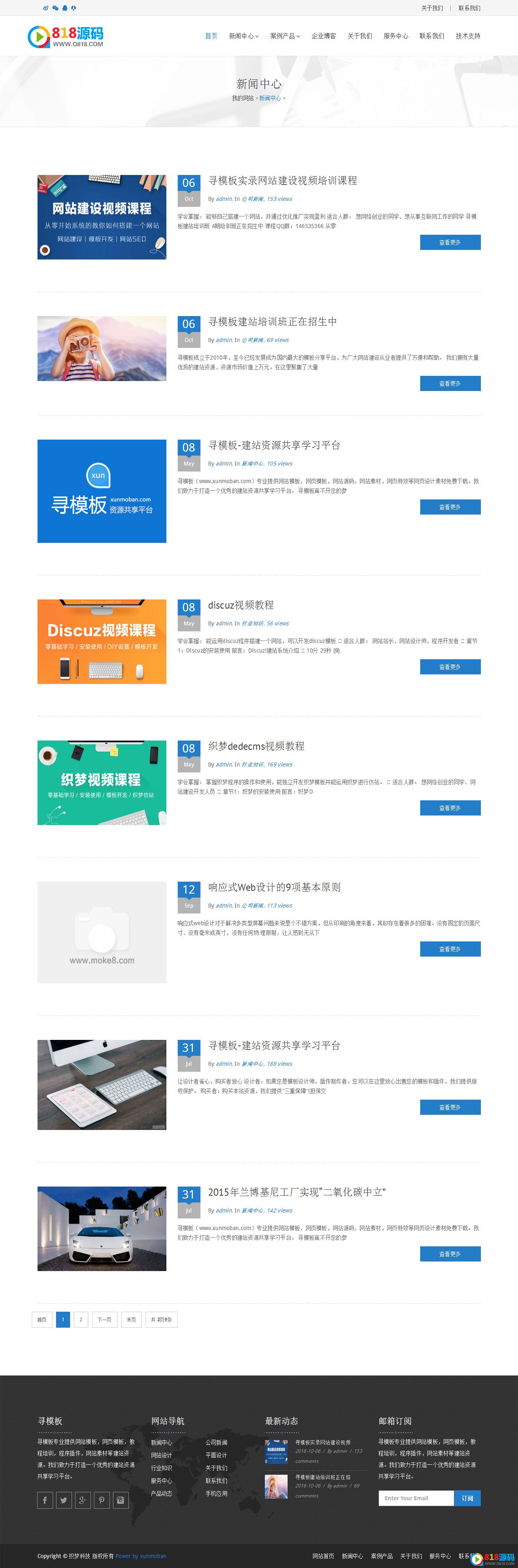Click footer nav link 平面设计

[216, 1455]
